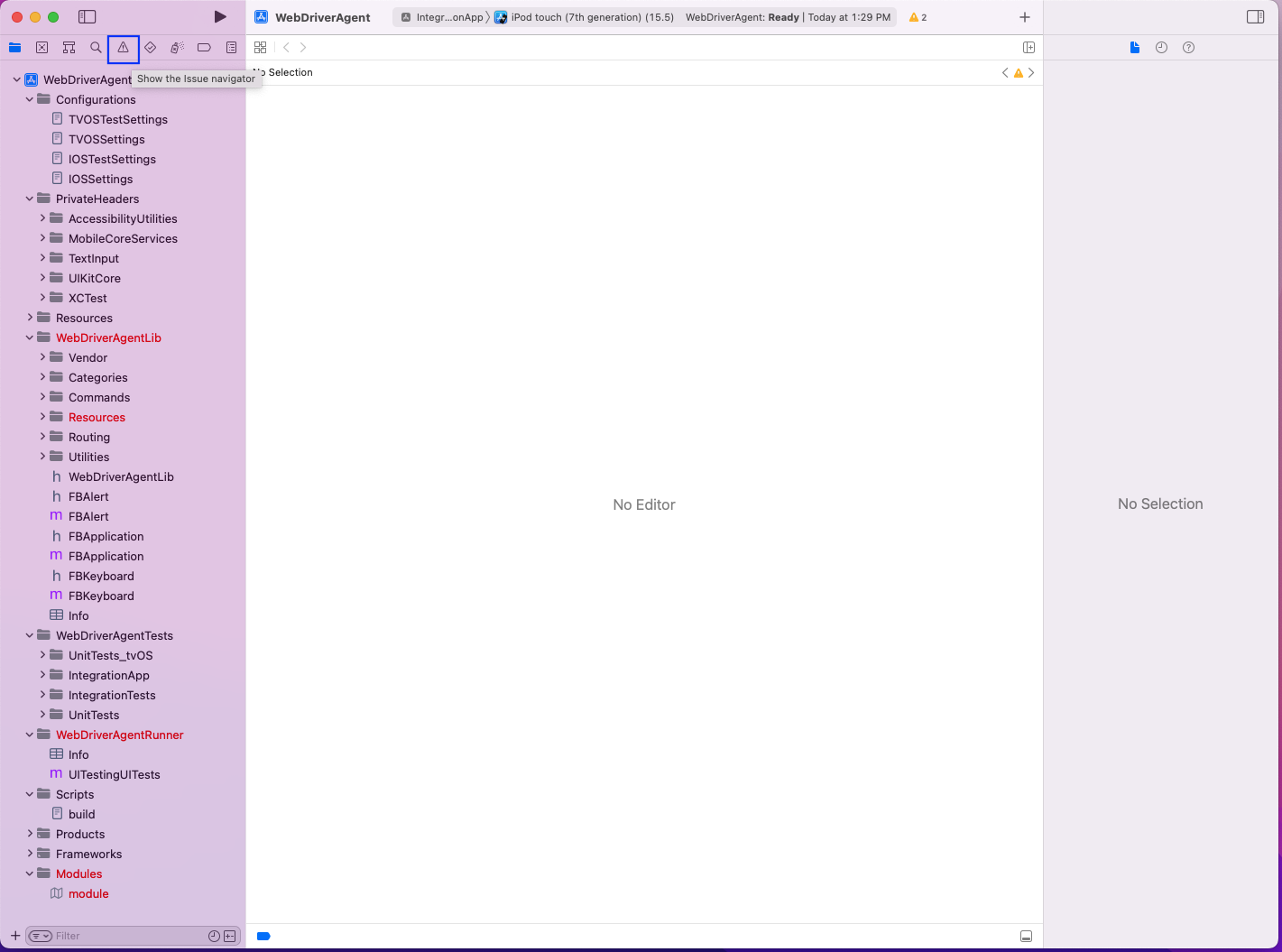Viewport: 1282px width, 952px height.
Task: Show the History inspector
Action: (1161, 48)
